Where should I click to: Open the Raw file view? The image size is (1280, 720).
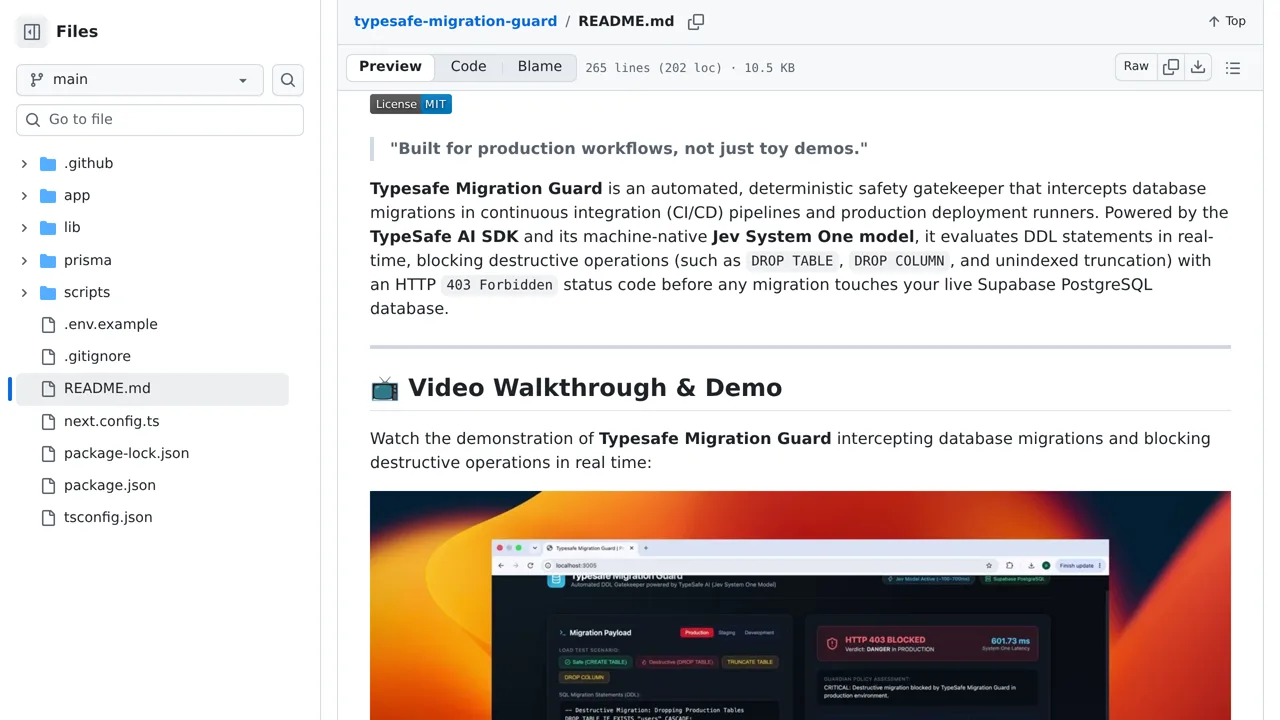coord(1136,67)
